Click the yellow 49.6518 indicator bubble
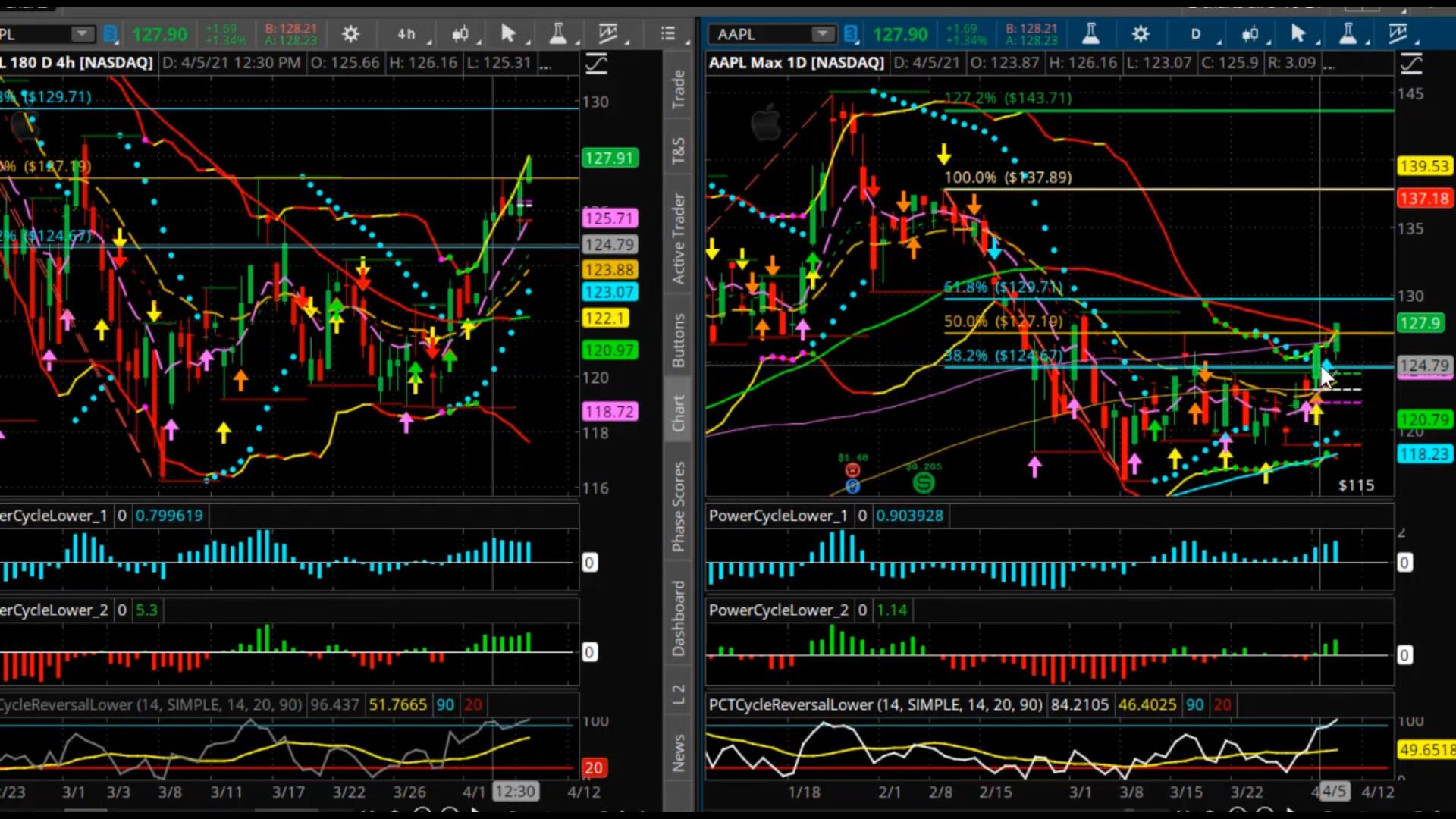1456x819 pixels. 1426,750
